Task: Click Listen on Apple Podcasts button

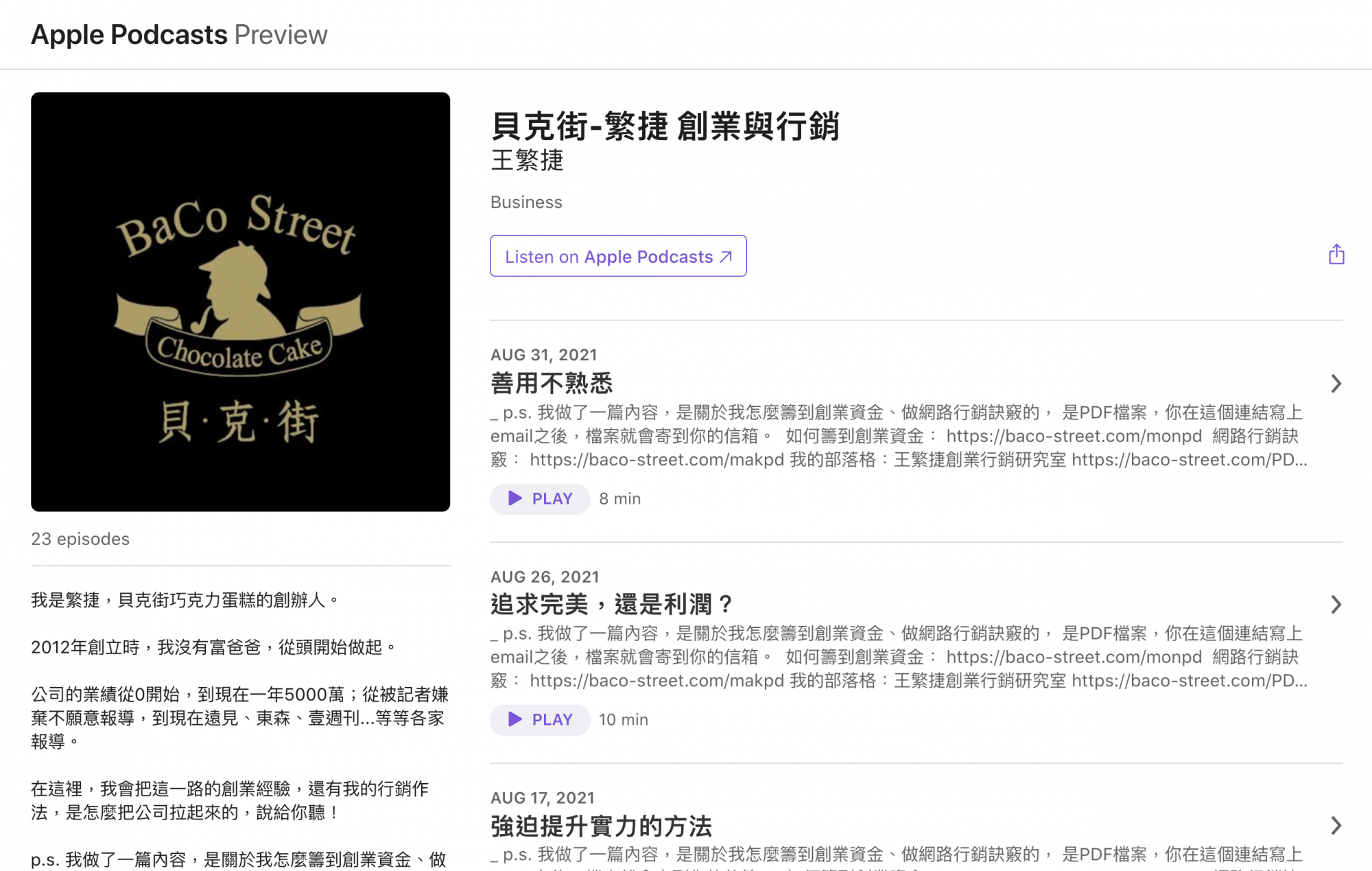Action: (x=618, y=256)
